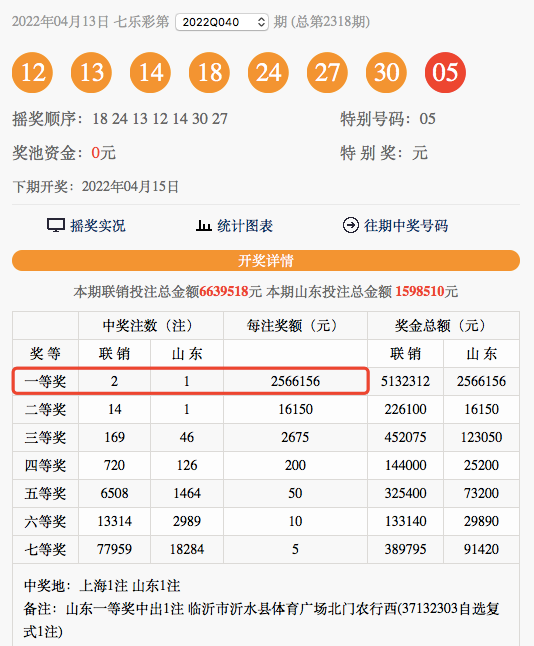Open the 统计图表 link

pos(245,225)
